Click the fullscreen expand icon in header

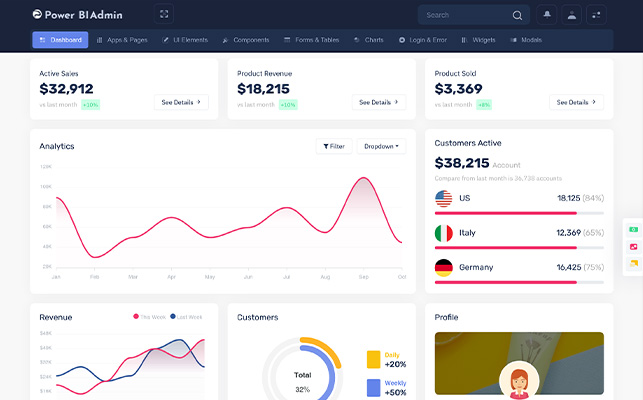pyautogui.click(x=164, y=14)
